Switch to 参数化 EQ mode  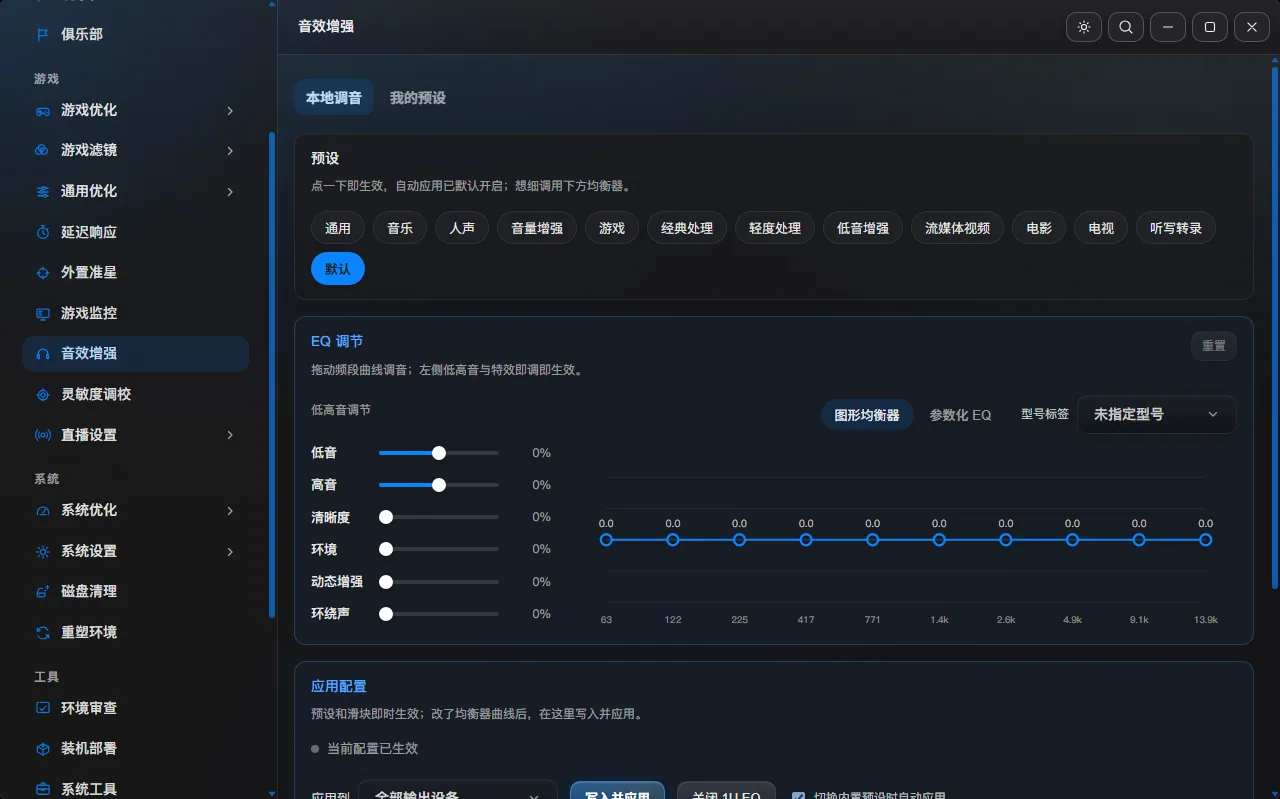point(960,414)
